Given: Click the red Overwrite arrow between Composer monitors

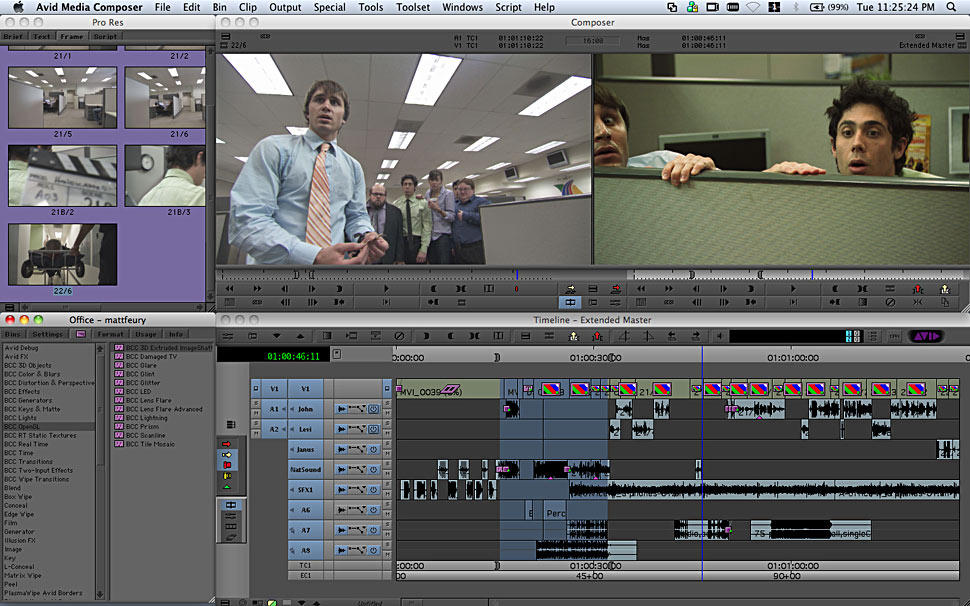Looking at the screenshot, I should pos(616,289).
